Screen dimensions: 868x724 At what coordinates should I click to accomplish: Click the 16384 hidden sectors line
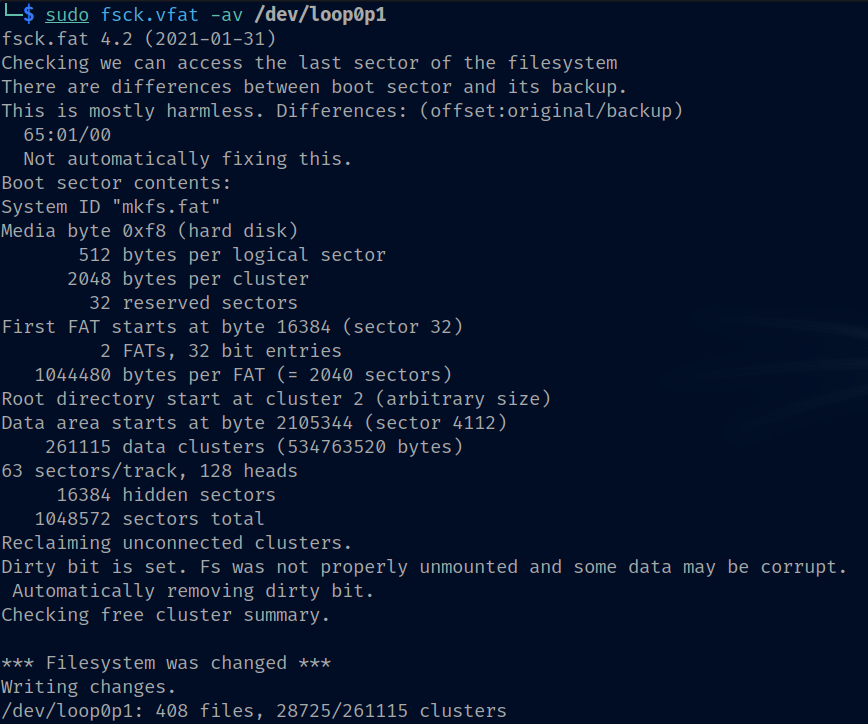click(x=166, y=495)
